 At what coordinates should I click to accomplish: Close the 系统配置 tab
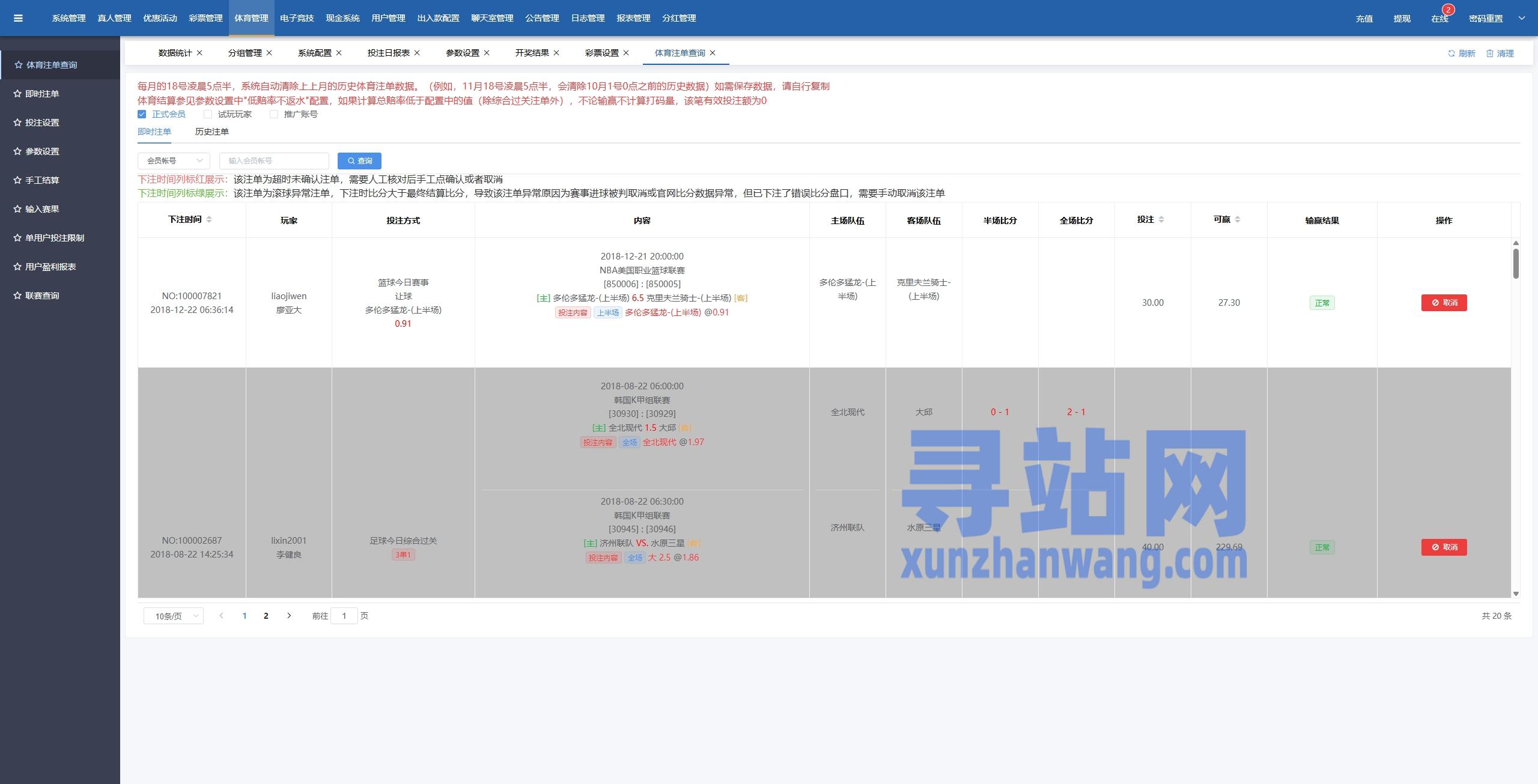pos(339,53)
